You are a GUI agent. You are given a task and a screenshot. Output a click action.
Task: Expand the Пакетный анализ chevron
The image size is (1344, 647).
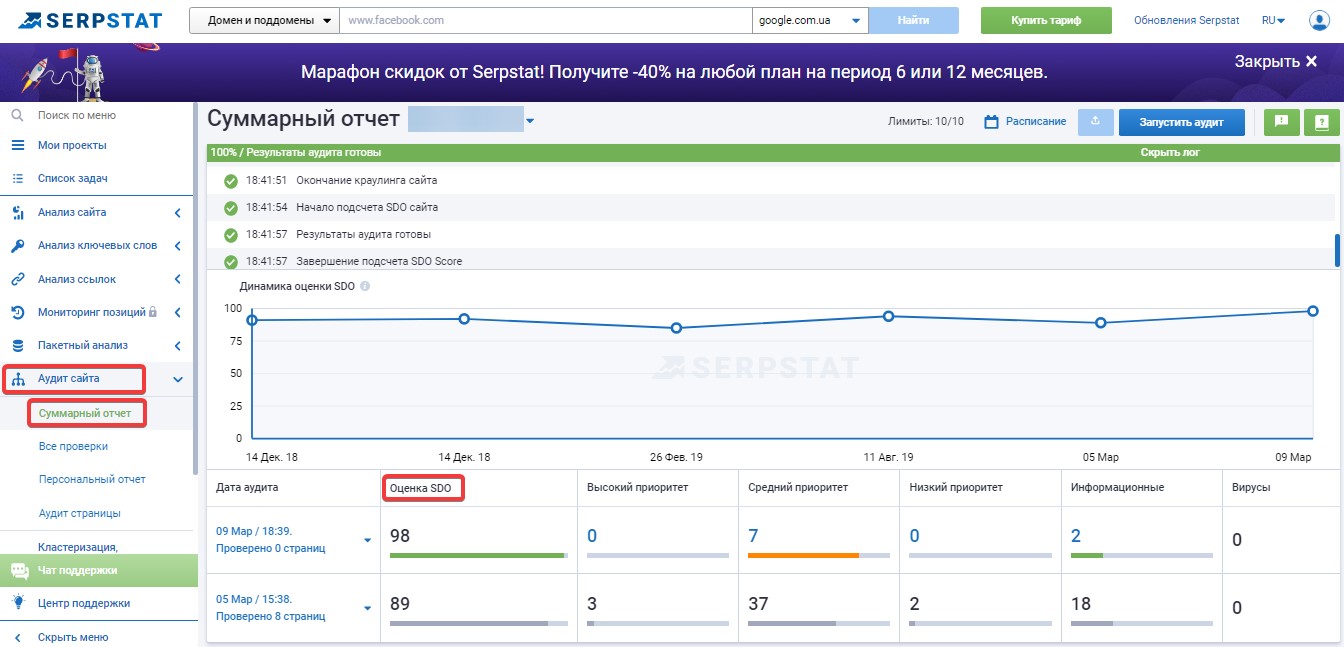[x=177, y=346]
